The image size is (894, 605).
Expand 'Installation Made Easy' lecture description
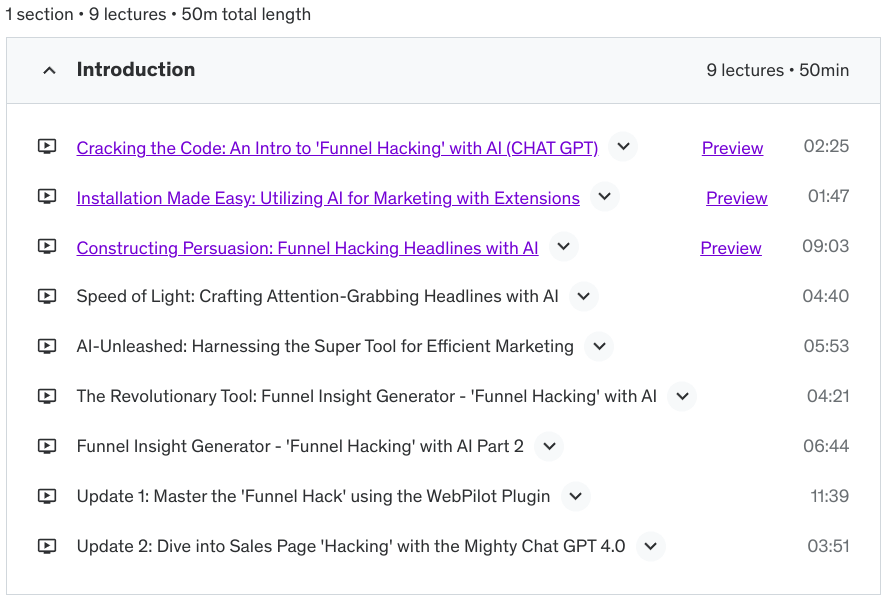604,197
